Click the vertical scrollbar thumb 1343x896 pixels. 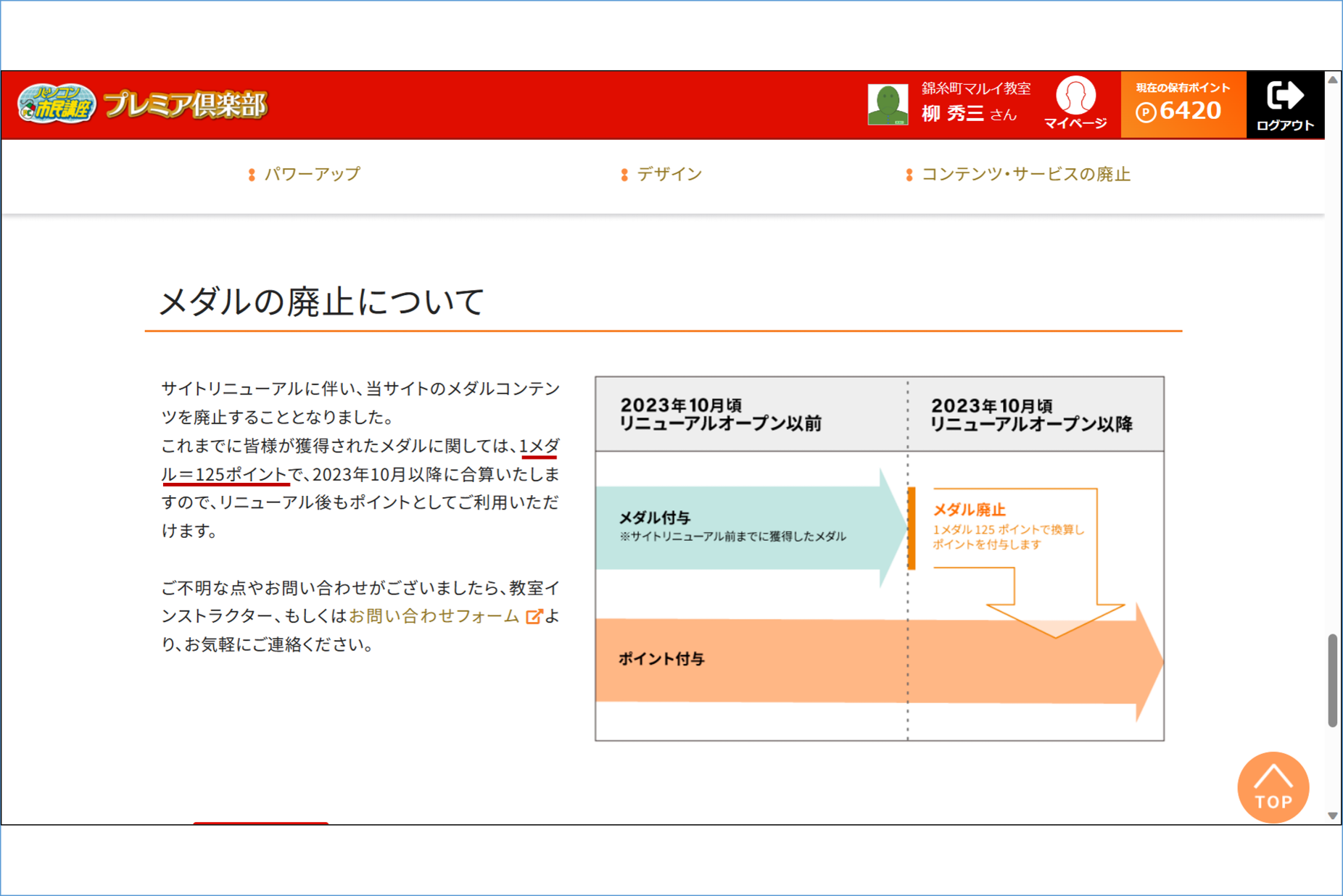click(x=1333, y=679)
